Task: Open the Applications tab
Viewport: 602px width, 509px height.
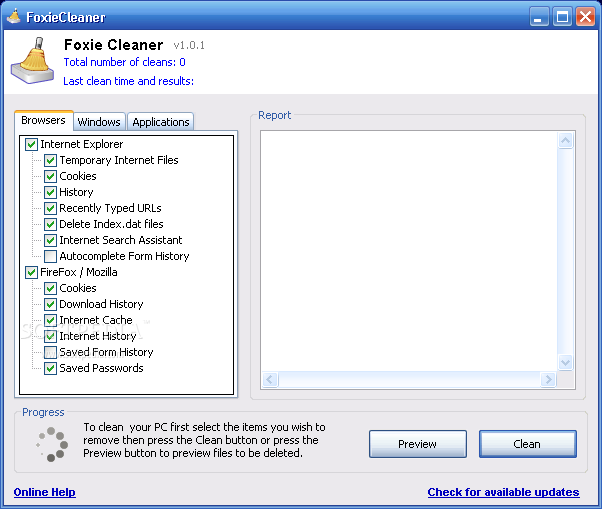Action: coord(160,122)
